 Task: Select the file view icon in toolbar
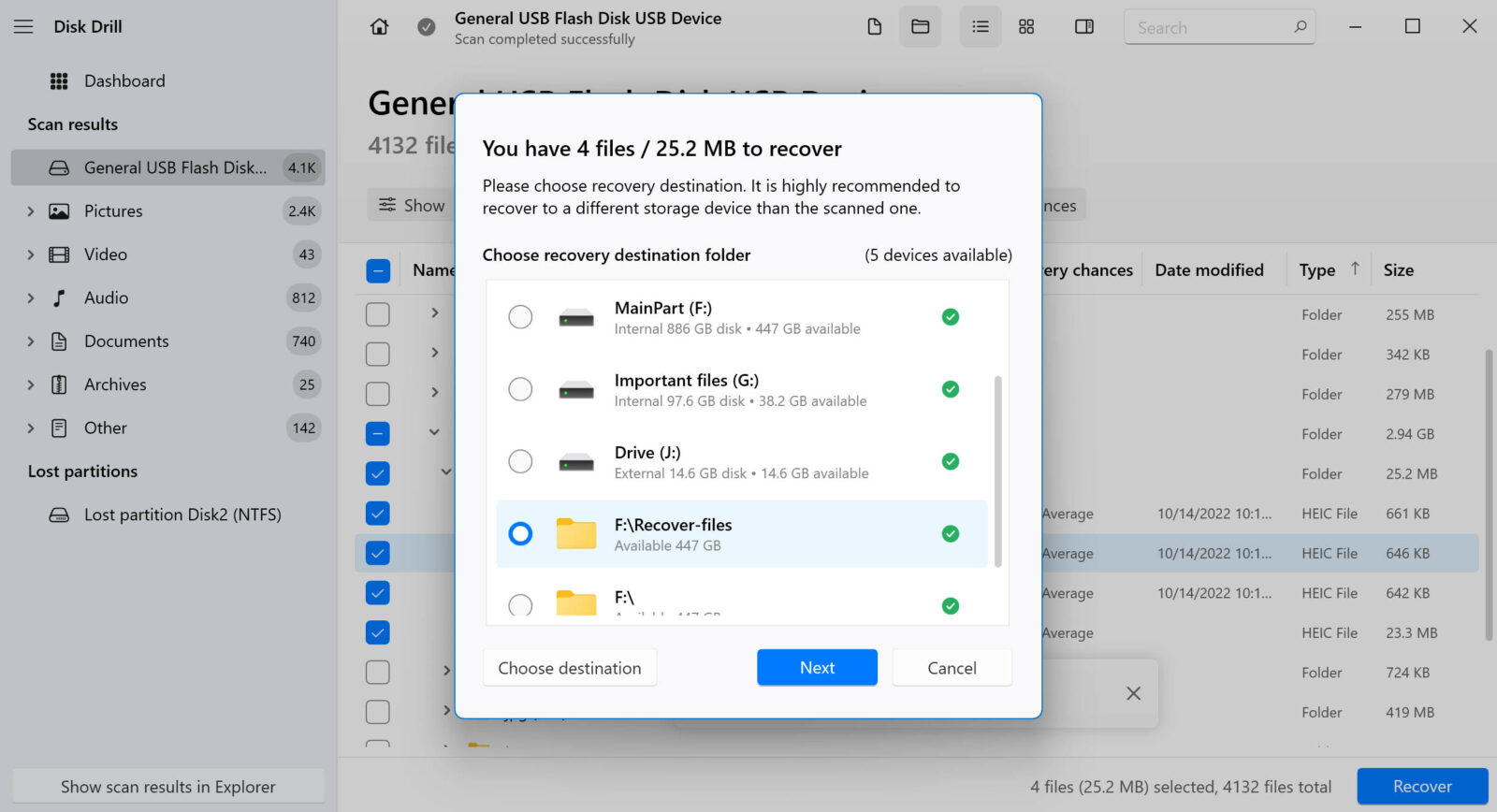pos(874,27)
